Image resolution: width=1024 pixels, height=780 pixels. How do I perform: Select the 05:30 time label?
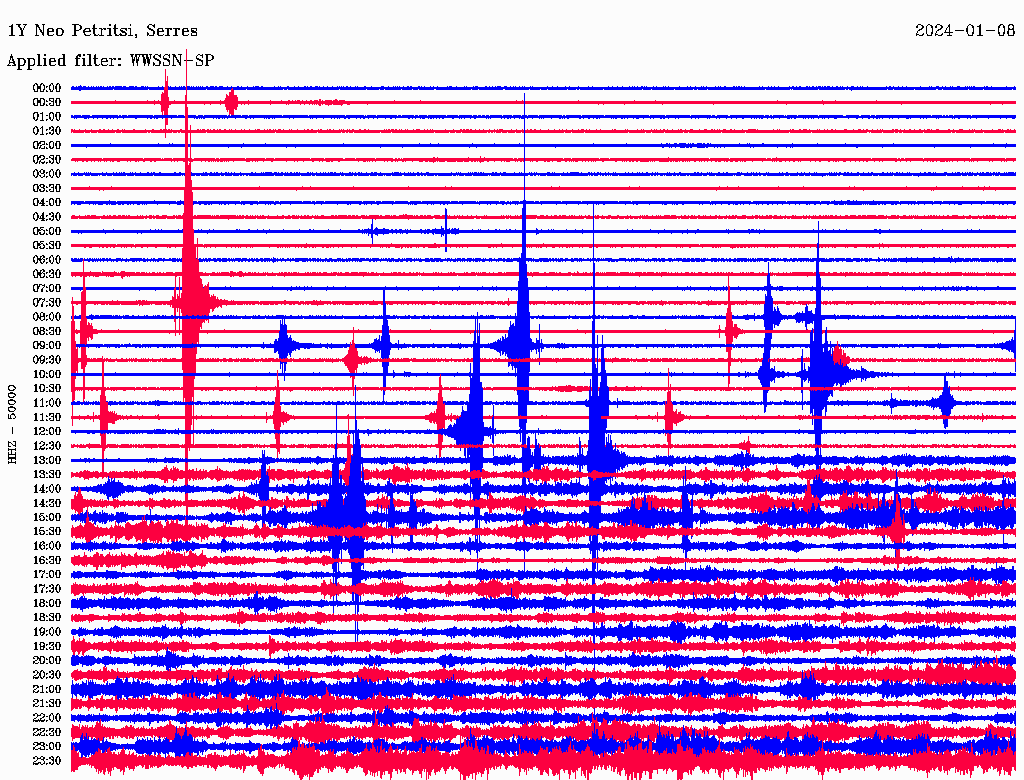[x=47, y=245]
